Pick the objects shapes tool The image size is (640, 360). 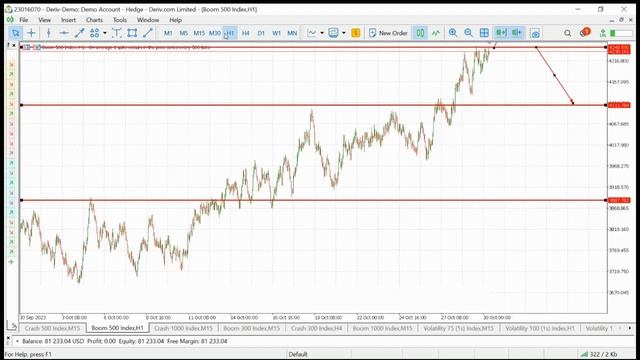tap(95, 33)
